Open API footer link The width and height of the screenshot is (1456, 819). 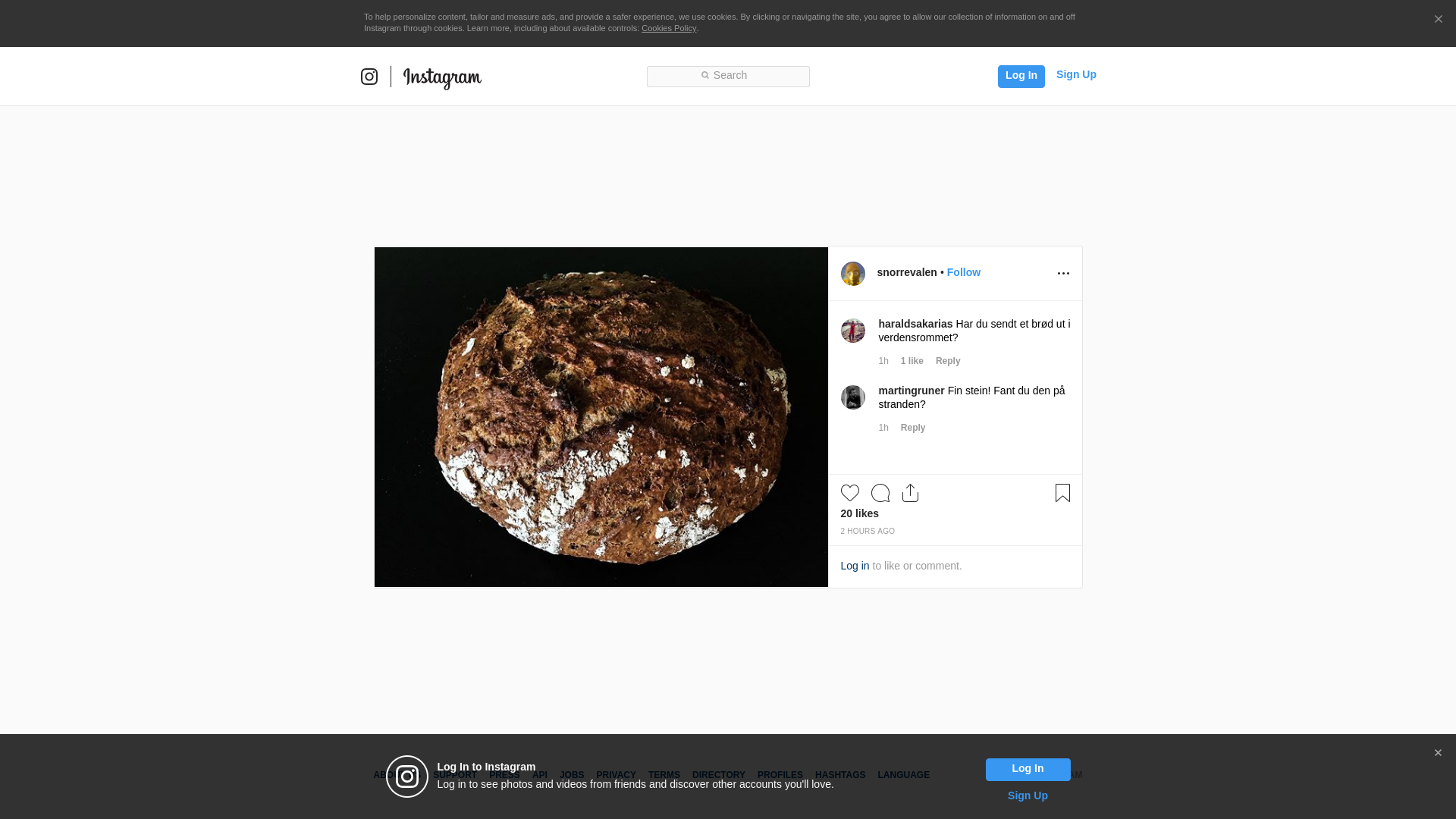(540, 775)
